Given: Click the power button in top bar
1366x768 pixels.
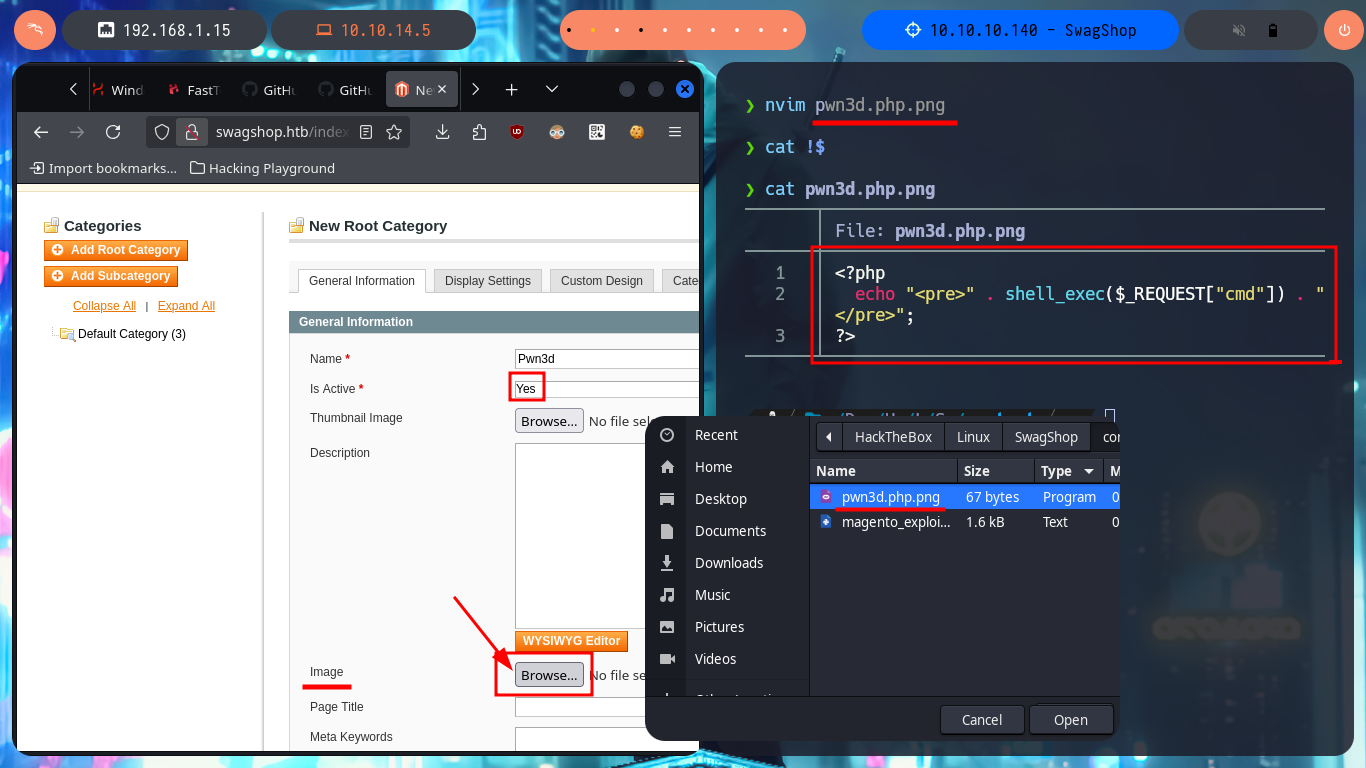Looking at the screenshot, I should [1342, 30].
